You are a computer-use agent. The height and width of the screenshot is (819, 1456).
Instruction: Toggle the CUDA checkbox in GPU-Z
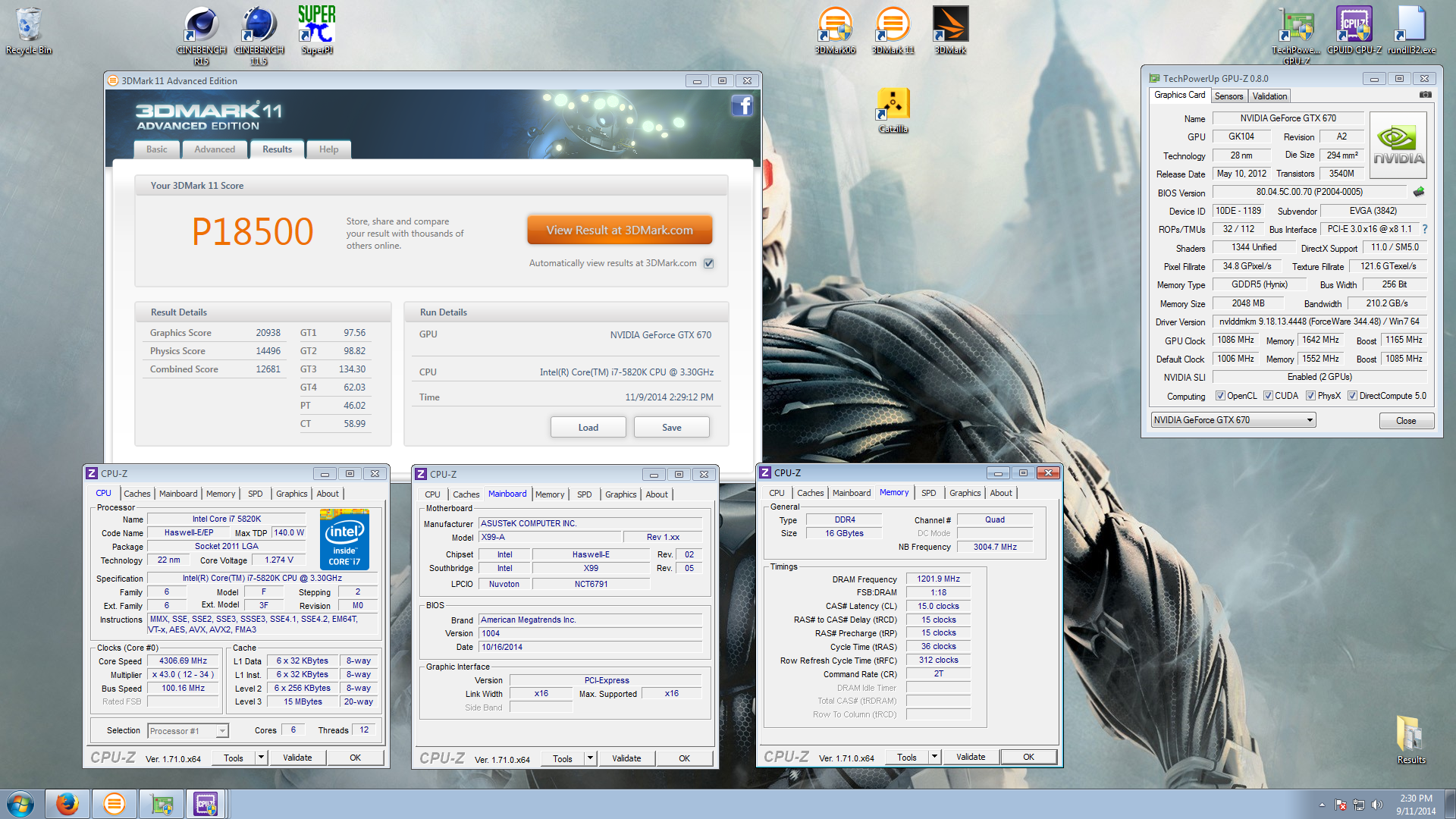coord(1268,396)
